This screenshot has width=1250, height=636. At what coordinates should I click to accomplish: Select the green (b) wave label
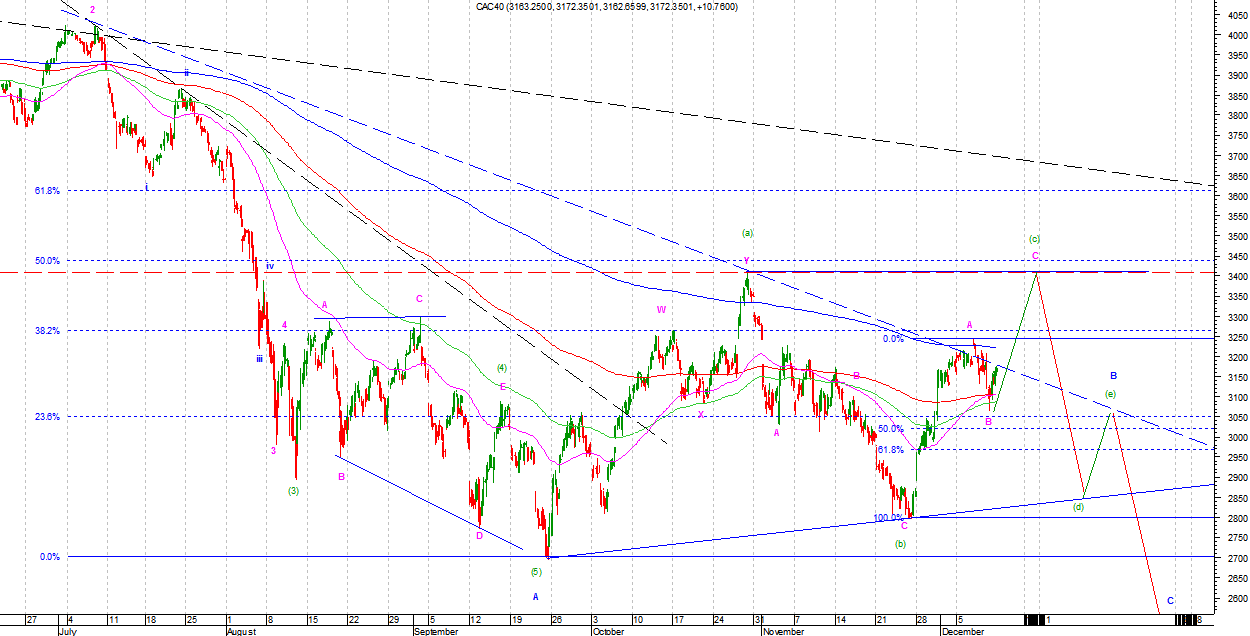pos(900,544)
